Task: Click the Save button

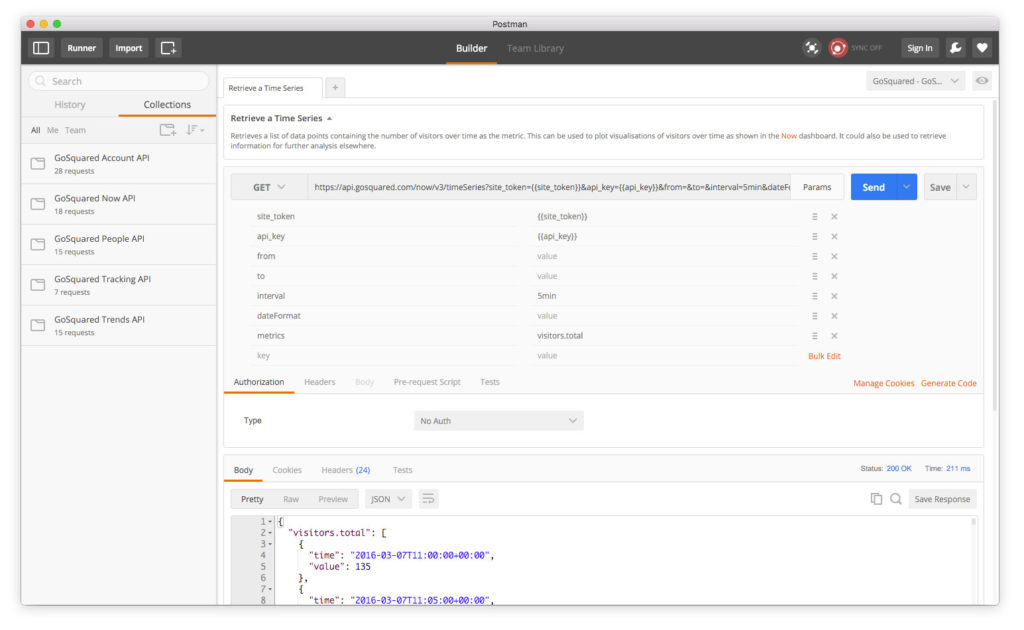Action: click(x=940, y=187)
